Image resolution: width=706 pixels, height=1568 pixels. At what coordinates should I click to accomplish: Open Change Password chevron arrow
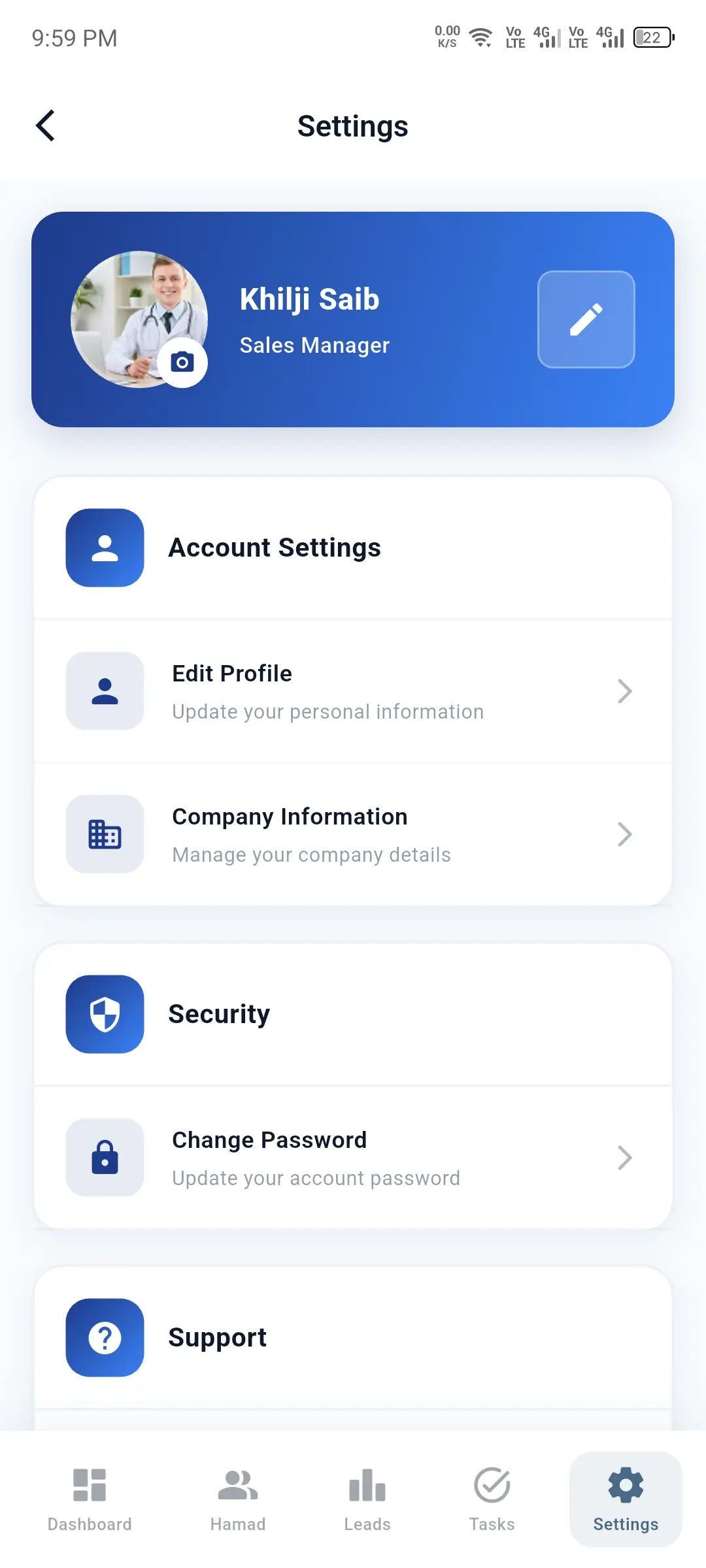click(625, 1157)
